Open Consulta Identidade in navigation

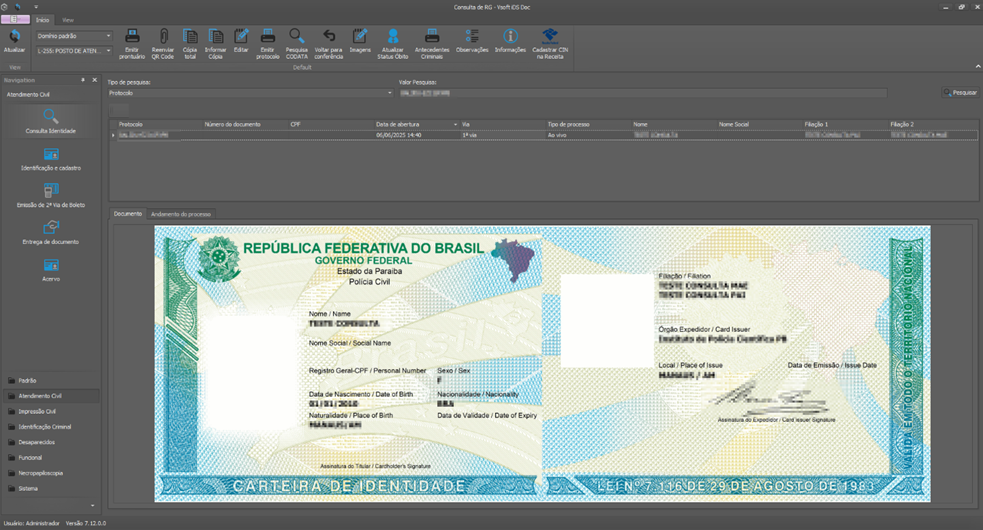pos(51,122)
